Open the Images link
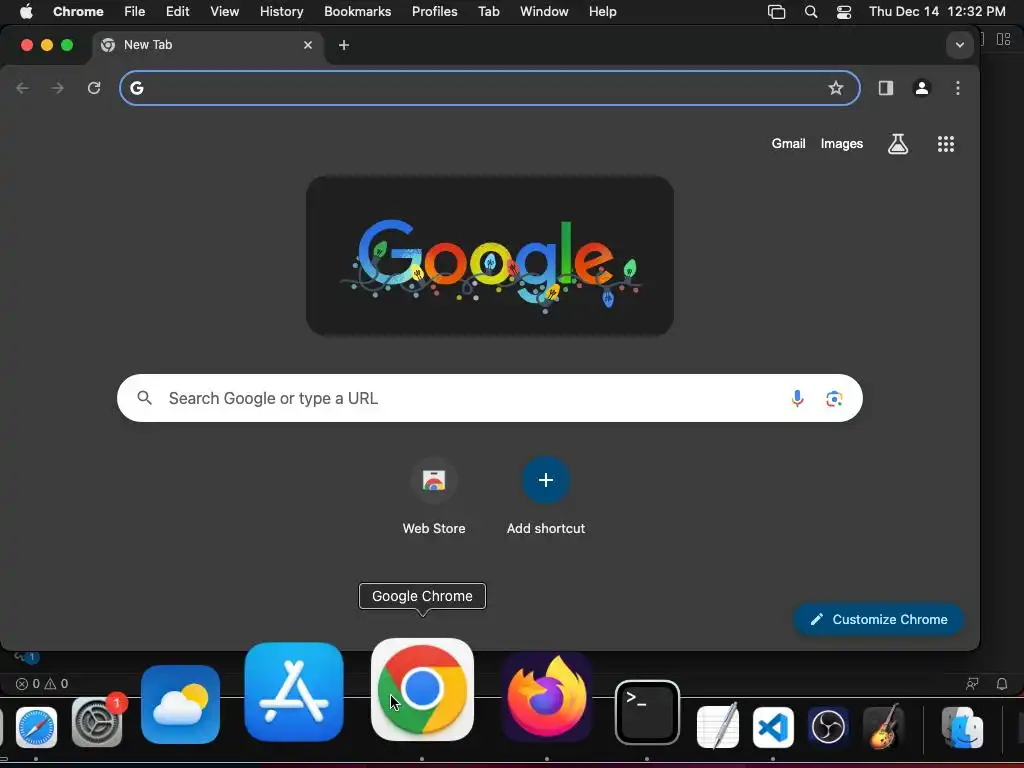The height and width of the screenshot is (768, 1024). [x=842, y=144]
